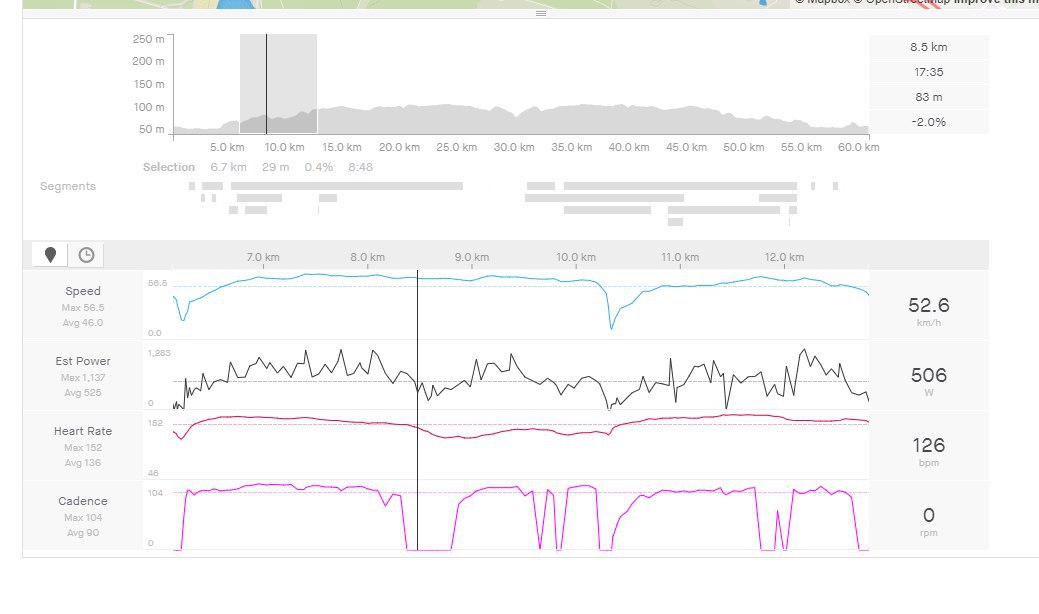
Task: Click the Segments label
Action: pos(68,186)
